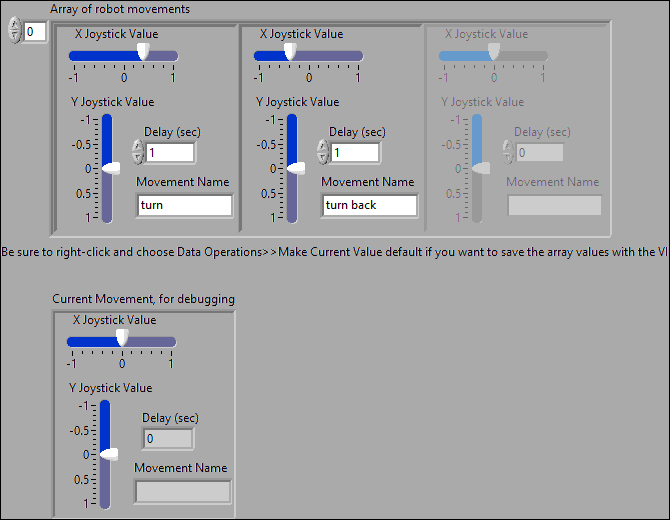Select the Current Movement Delay indicator field
Image resolution: width=670 pixels, height=520 pixels.
point(168,438)
